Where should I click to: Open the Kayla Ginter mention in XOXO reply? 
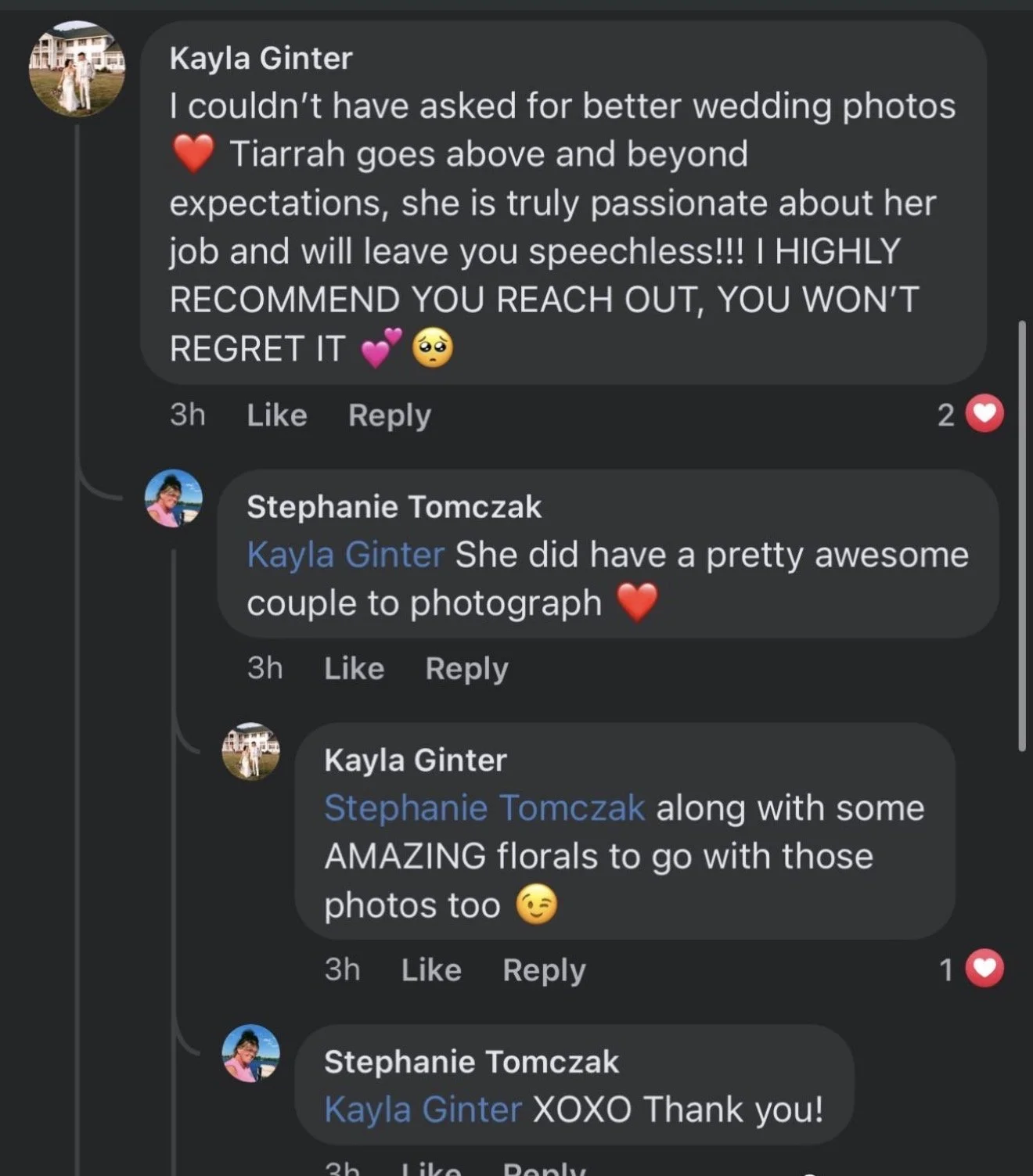coord(423,1109)
